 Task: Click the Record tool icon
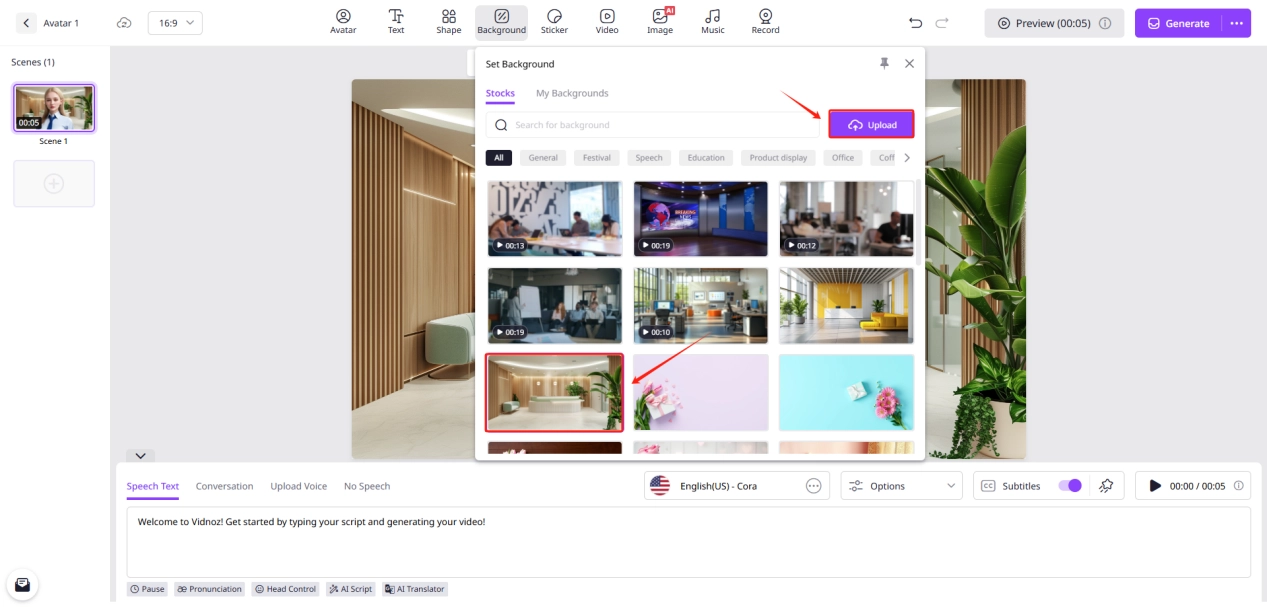click(x=765, y=22)
